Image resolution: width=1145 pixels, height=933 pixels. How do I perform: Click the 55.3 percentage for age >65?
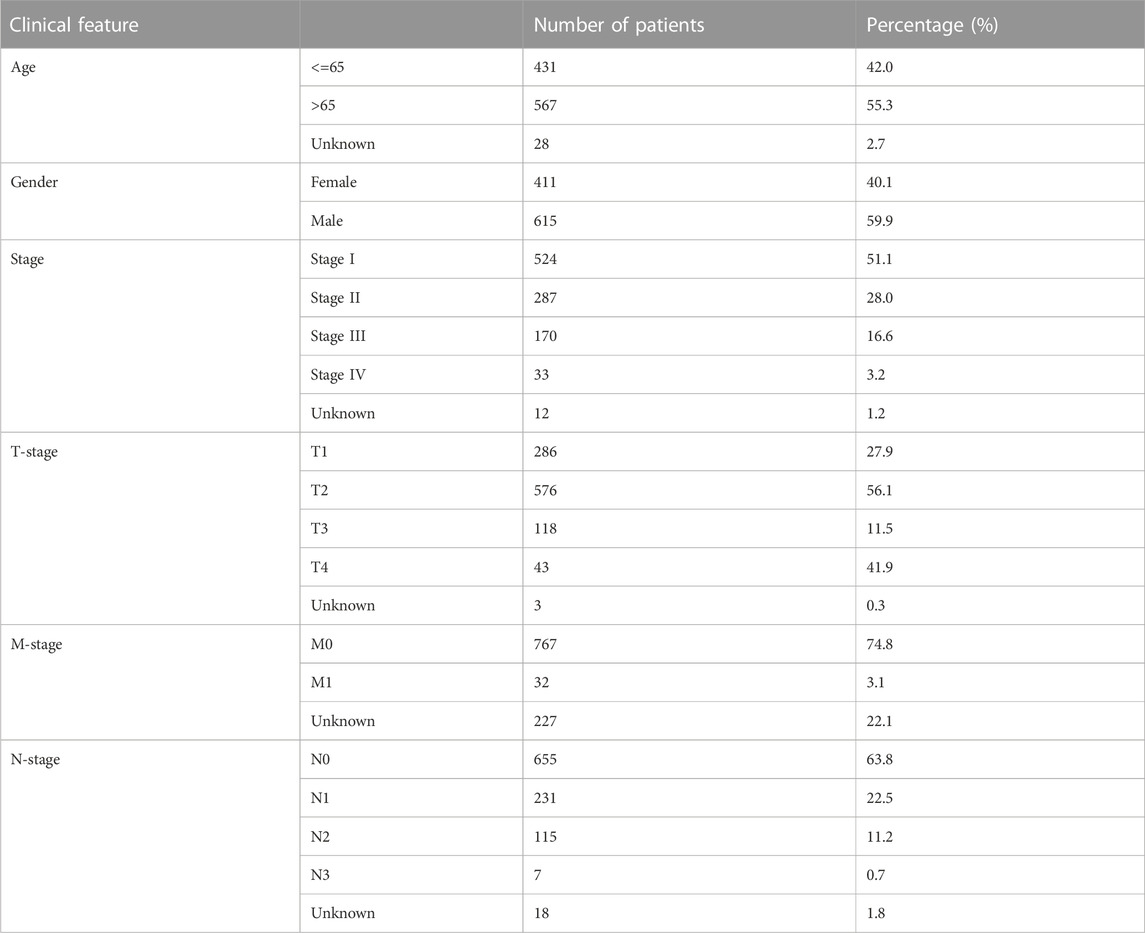[x=879, y=105]
